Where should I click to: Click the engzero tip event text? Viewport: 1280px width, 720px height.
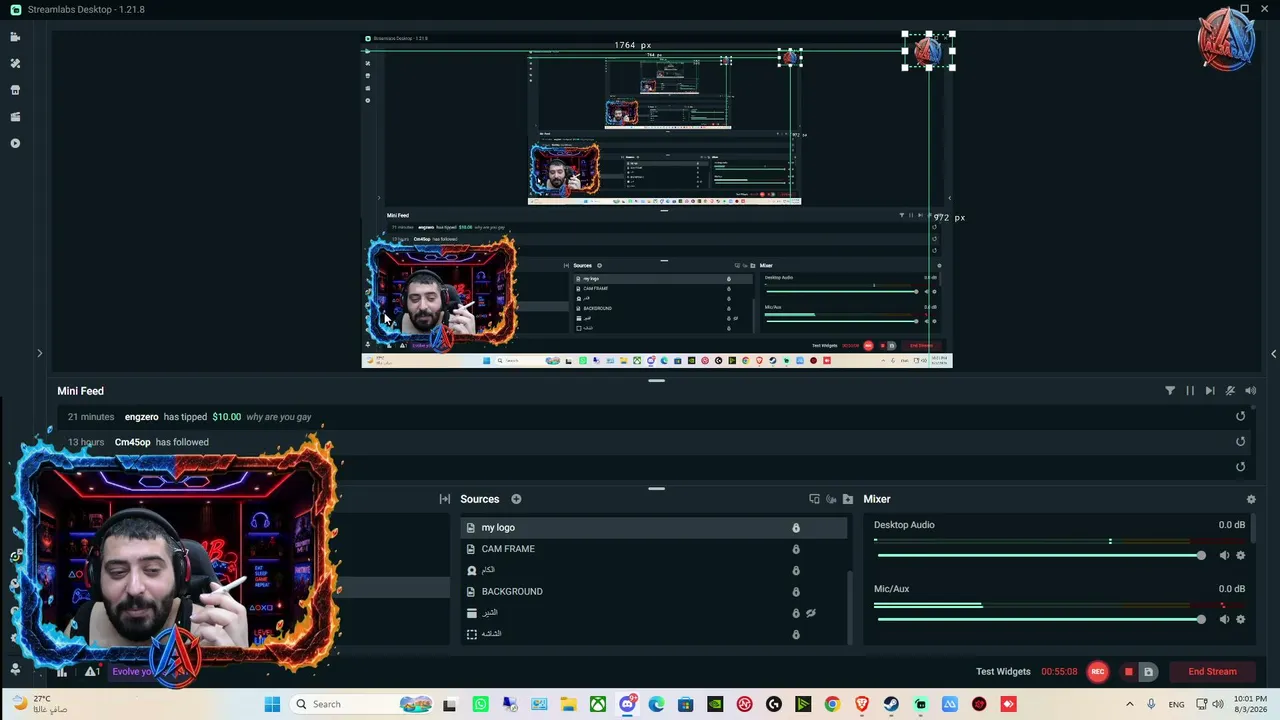(218, 417)
